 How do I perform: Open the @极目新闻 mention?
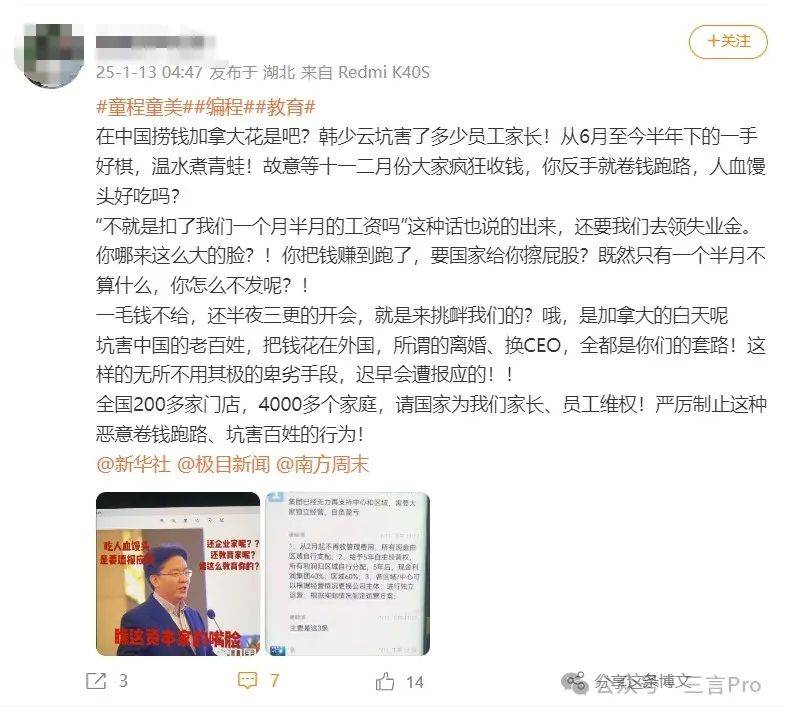coord(224,464)
